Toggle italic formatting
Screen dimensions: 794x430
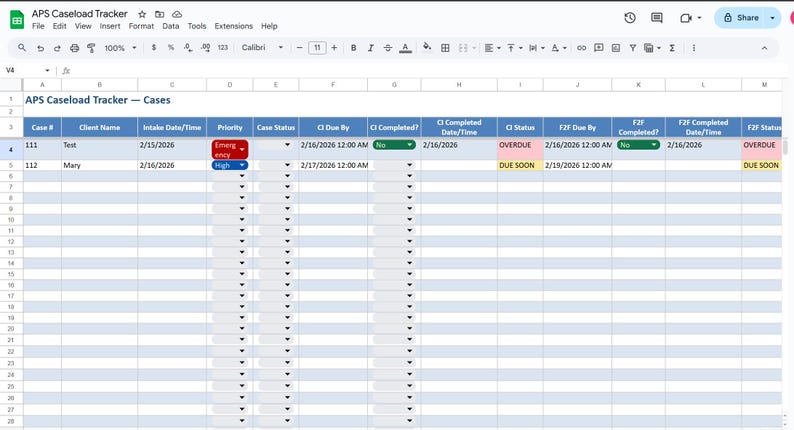371,48
